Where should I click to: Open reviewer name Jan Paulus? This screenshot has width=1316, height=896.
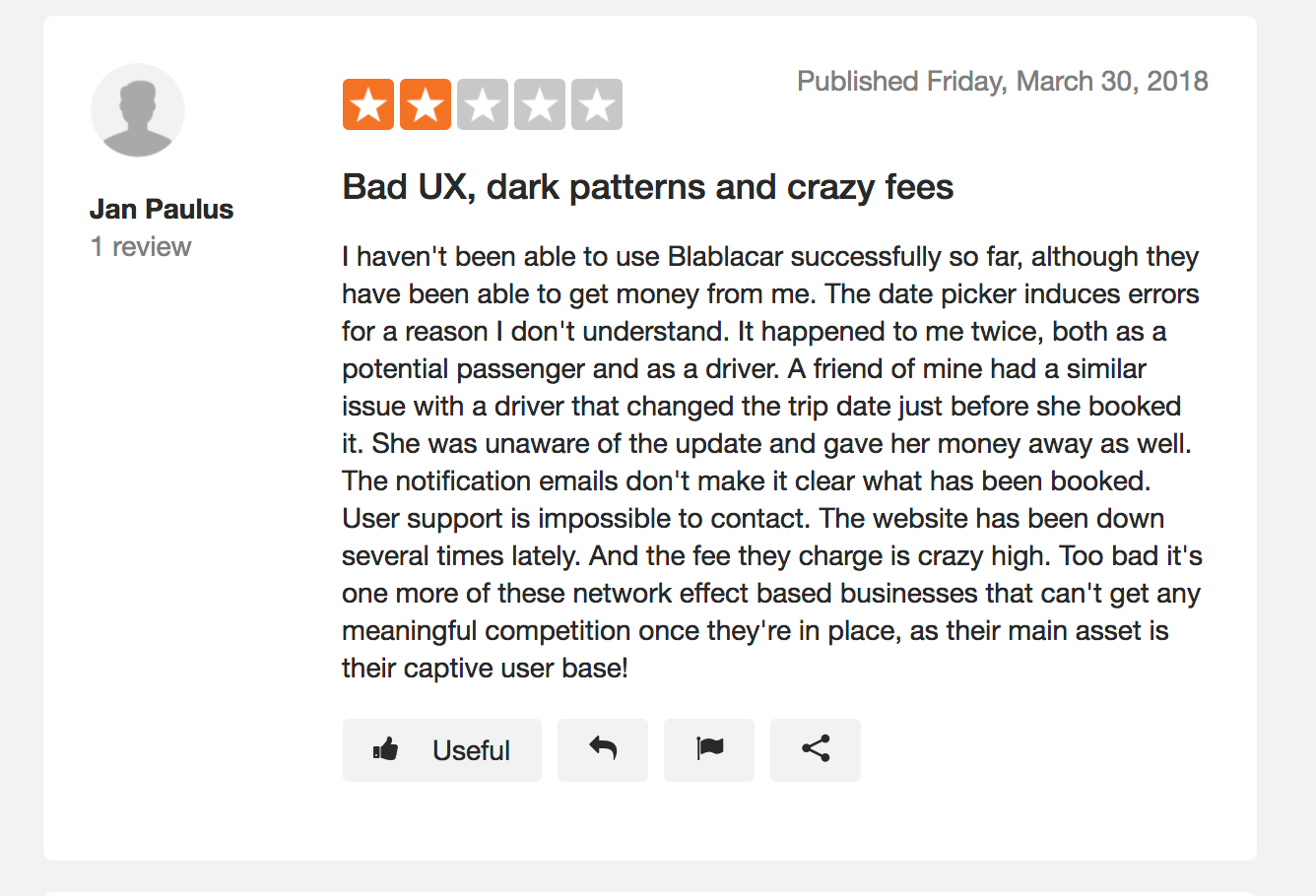[162, 209]
